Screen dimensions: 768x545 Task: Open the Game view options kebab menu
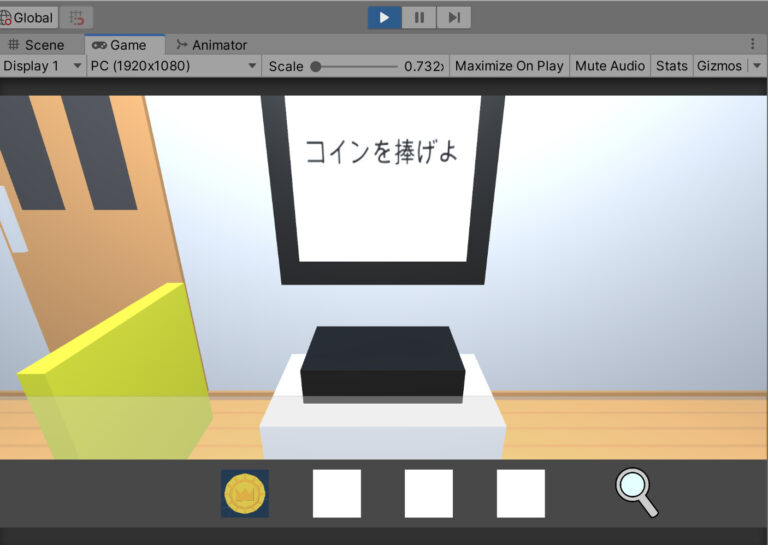point(752,44)
